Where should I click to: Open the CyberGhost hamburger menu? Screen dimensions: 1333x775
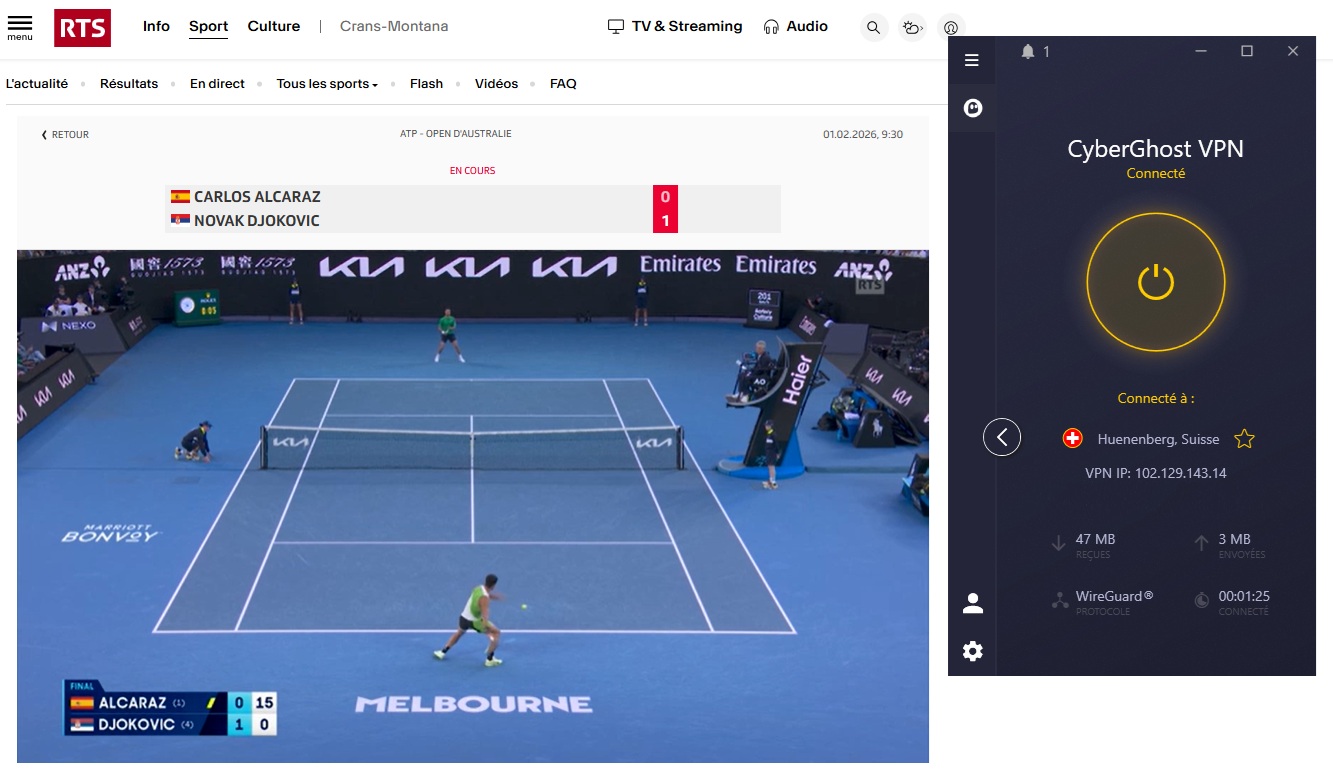pos(971,59)
